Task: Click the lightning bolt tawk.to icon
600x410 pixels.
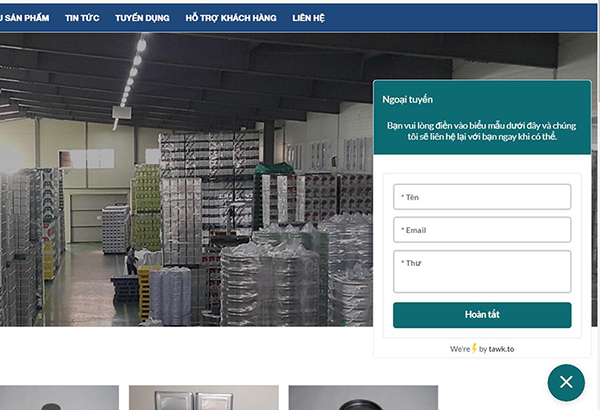Action: point(474,348)
